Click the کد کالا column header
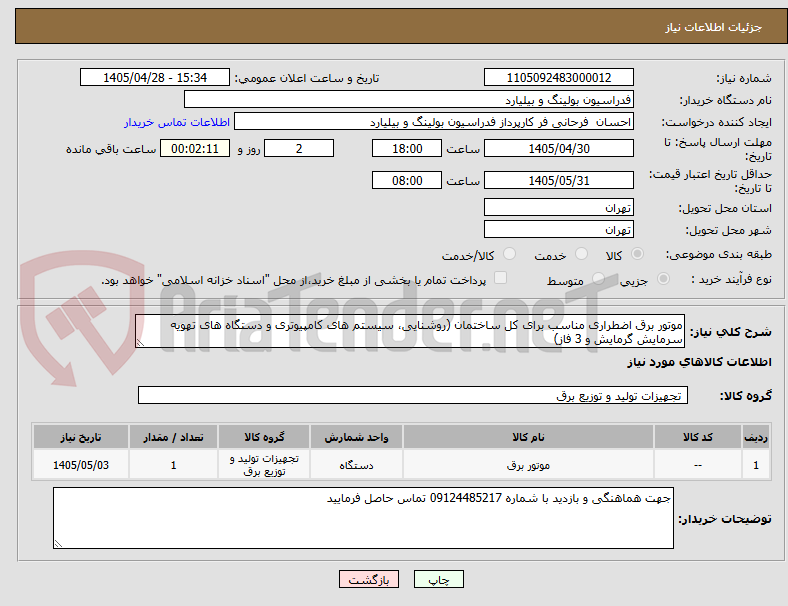The image size is (788, 606). click(x=698, y=437)
